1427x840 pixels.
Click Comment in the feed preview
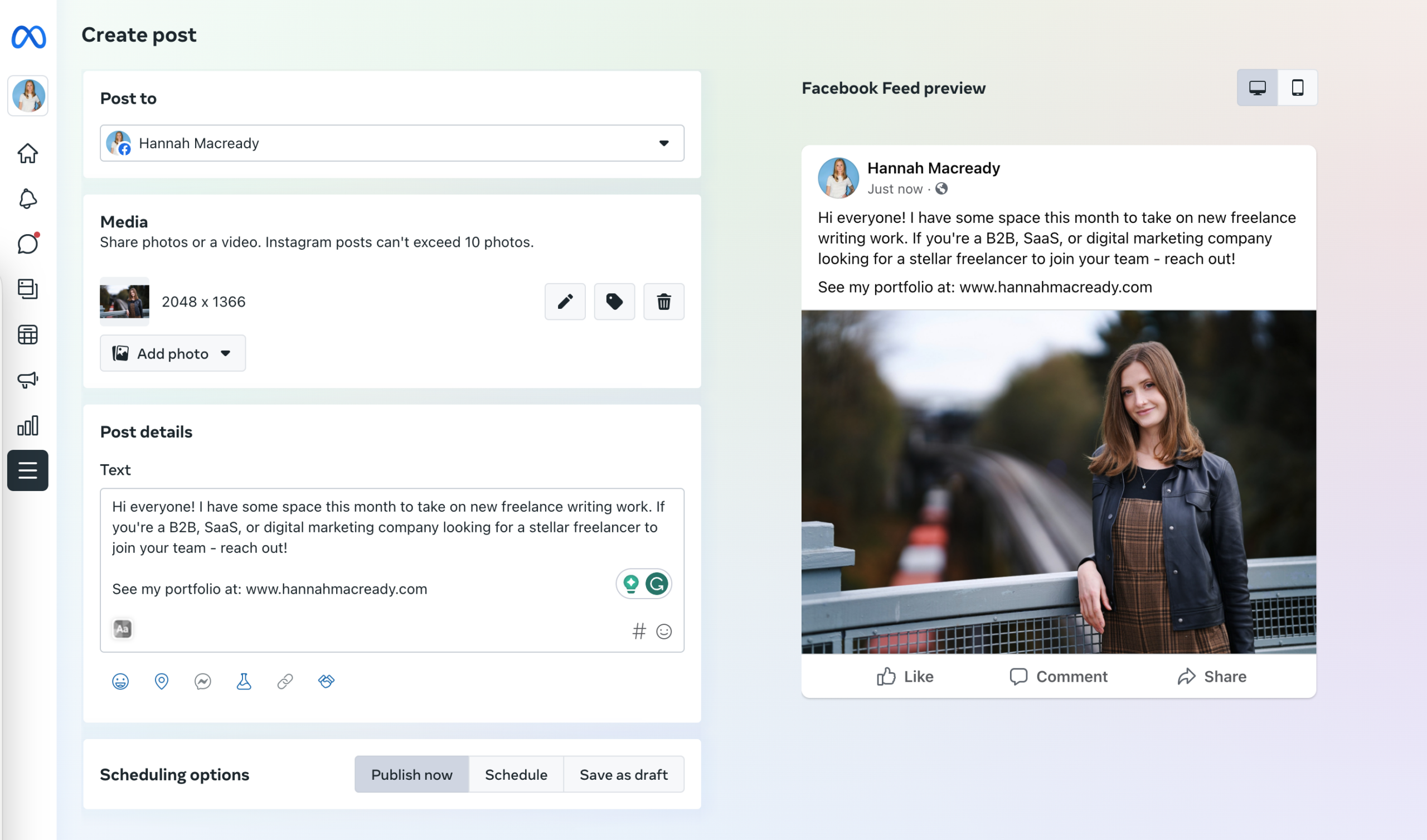[x=1059, y=676]
